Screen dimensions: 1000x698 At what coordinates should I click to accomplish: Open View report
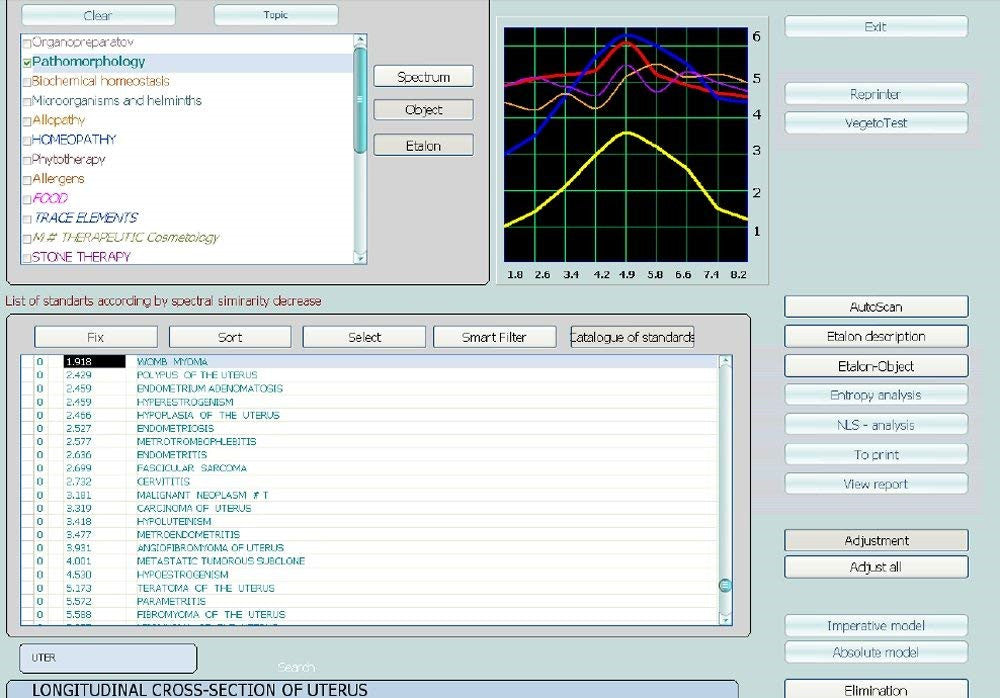click(875, 484)
